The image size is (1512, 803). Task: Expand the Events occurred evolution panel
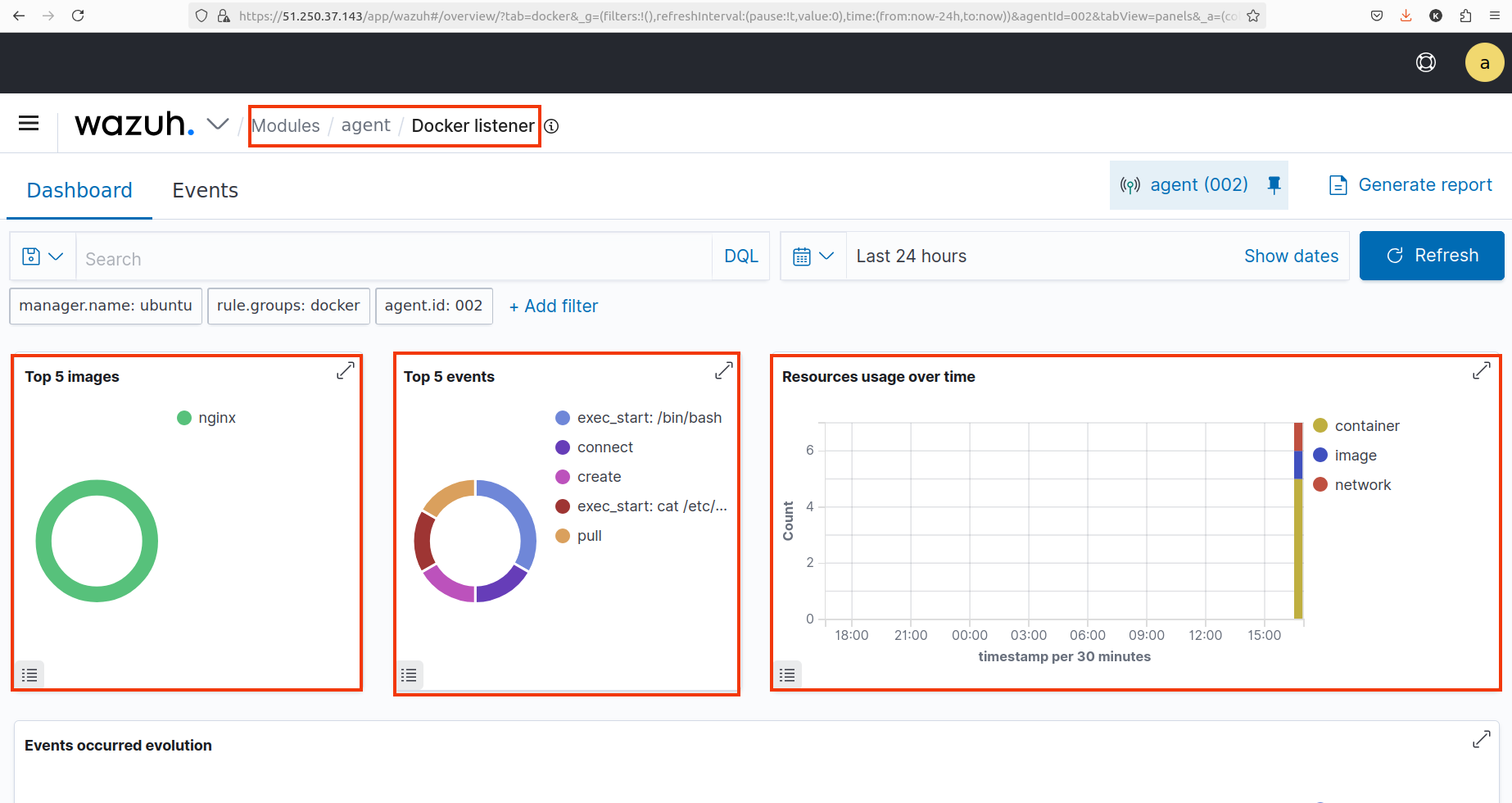(x=1482, y=739)
